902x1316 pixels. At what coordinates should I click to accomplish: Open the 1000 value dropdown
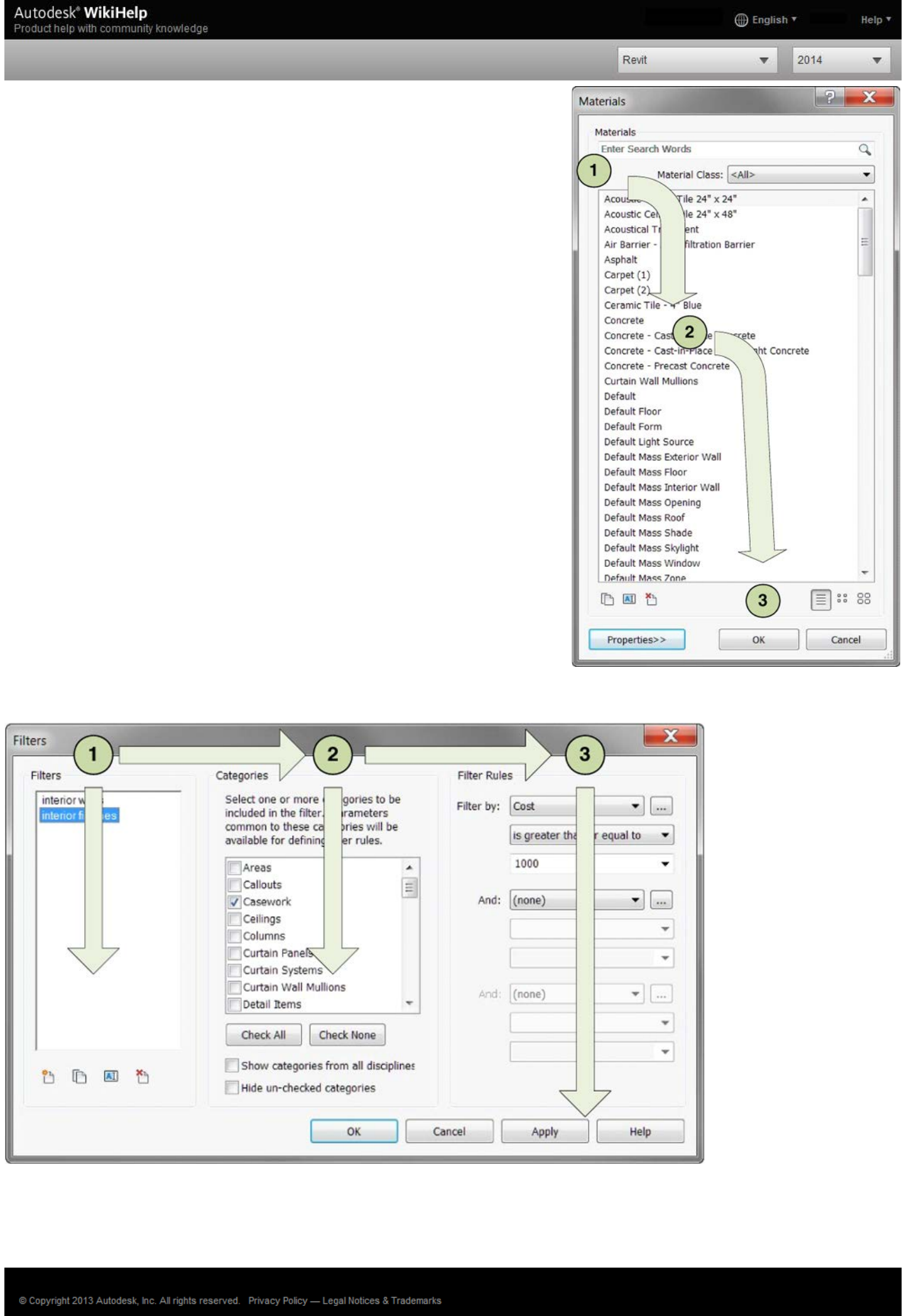click(x=592, y=864)
